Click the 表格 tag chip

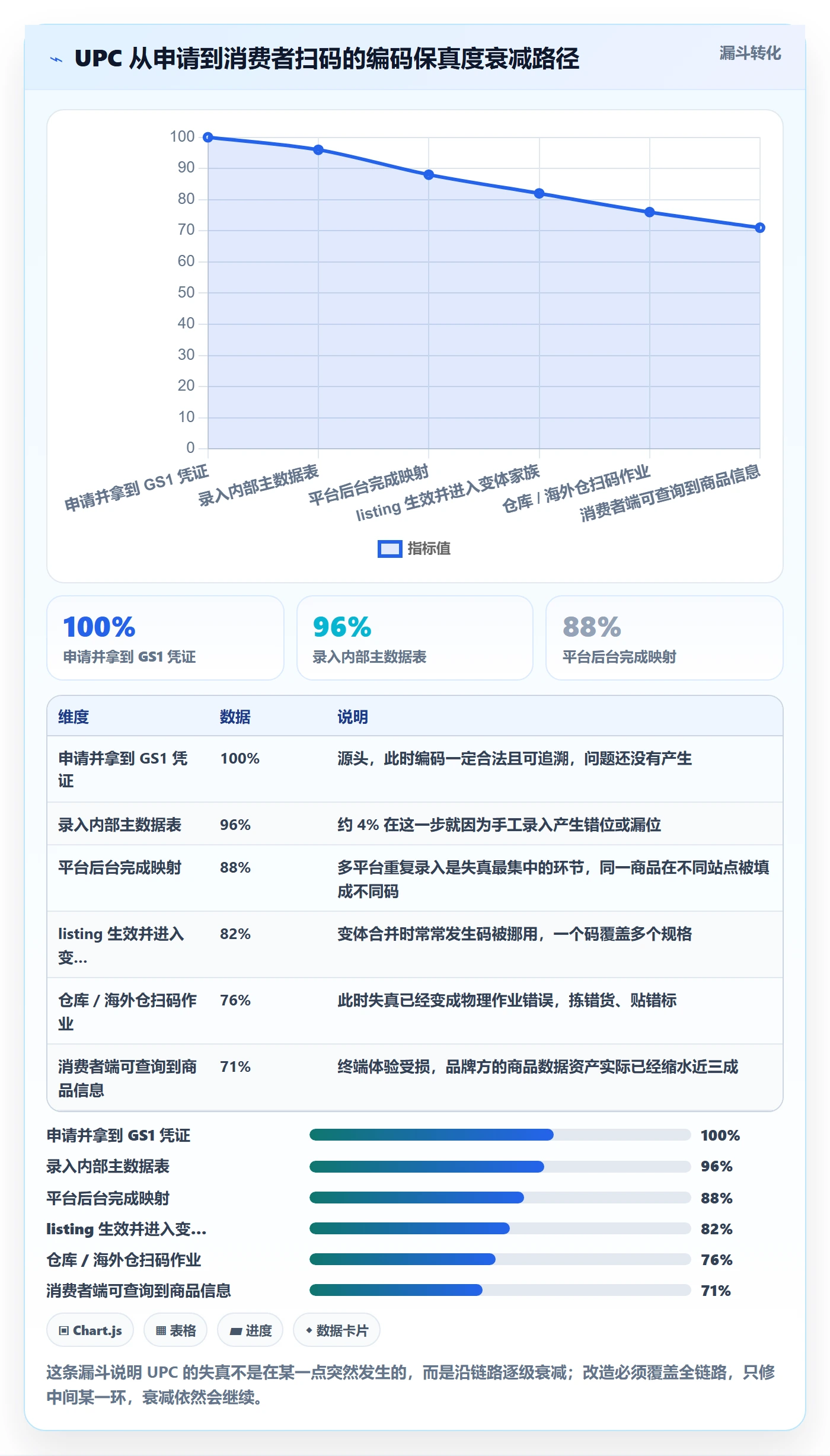(175, 1330)
